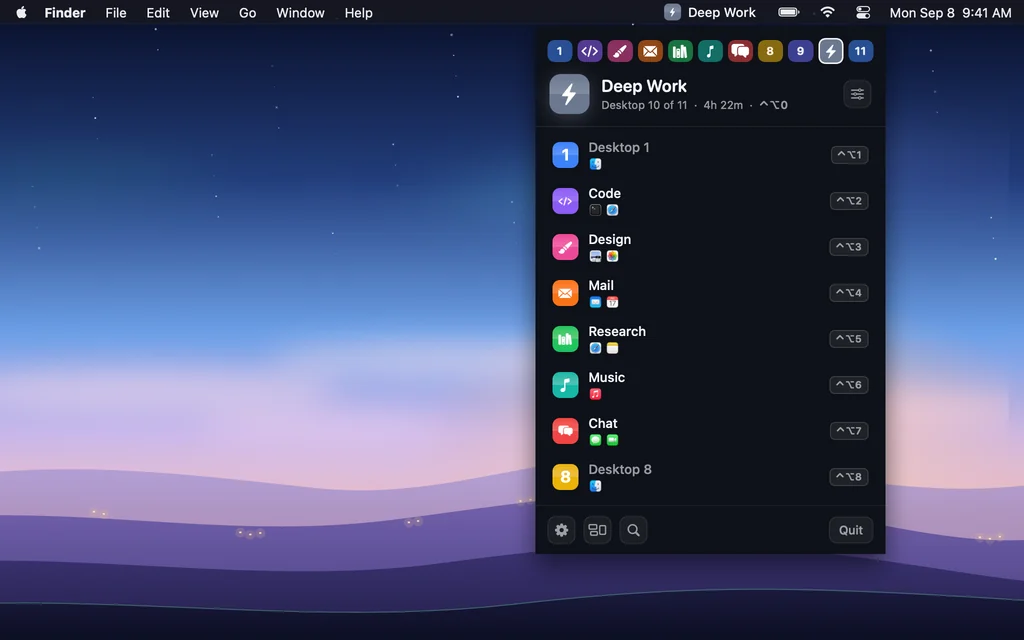Open Control Center in menu bar
The width and height of the screenshot is (1024, 640).
[x=863, y=12]
